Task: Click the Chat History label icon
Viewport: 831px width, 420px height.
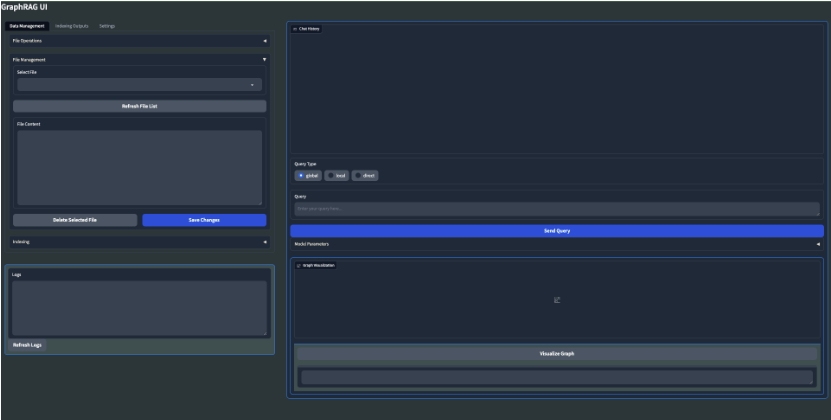Action: [x=294, y=29]
